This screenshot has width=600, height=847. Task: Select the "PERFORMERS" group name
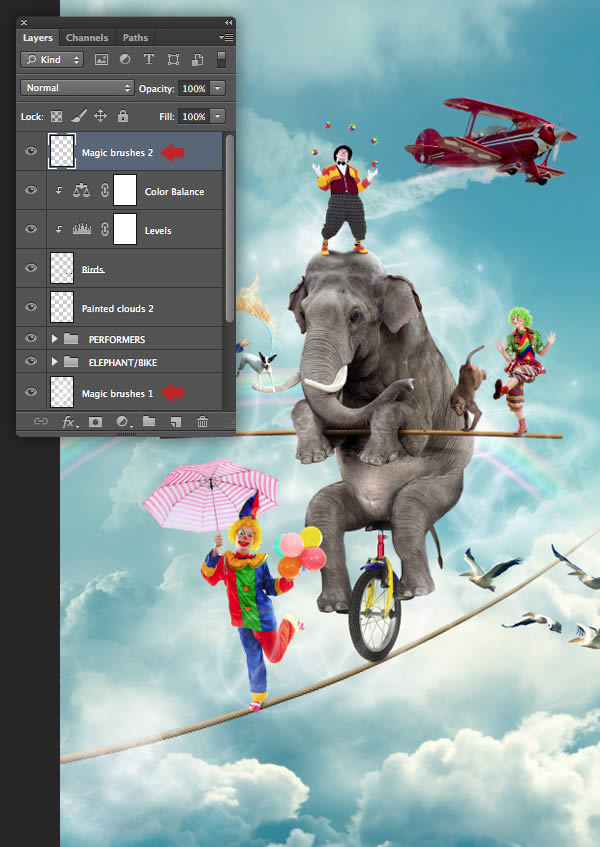pos(117,340)
